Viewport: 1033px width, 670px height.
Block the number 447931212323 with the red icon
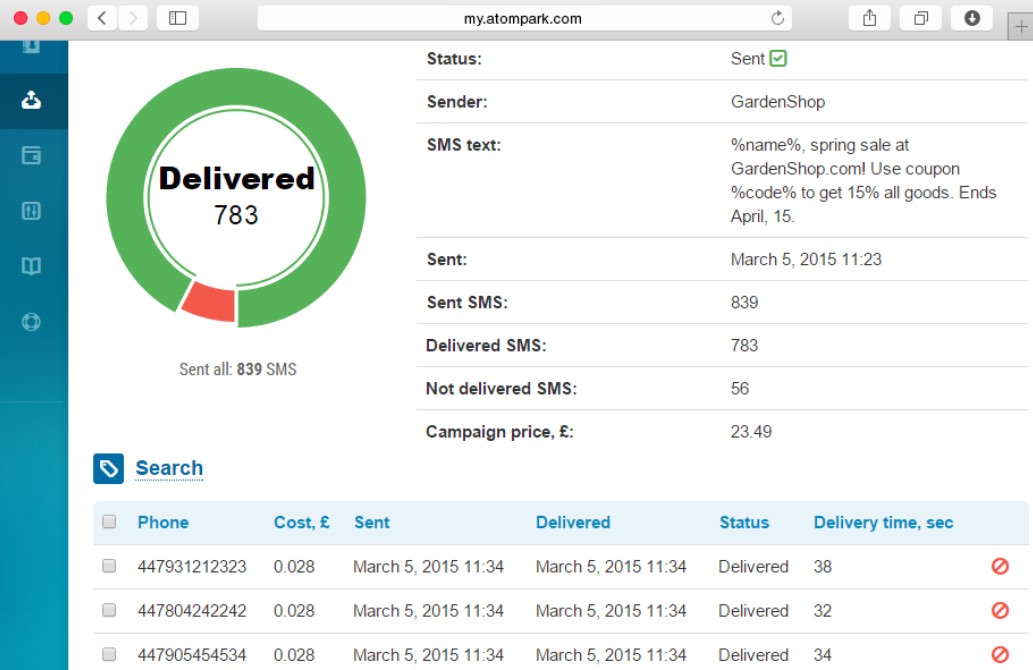point(999,566)
